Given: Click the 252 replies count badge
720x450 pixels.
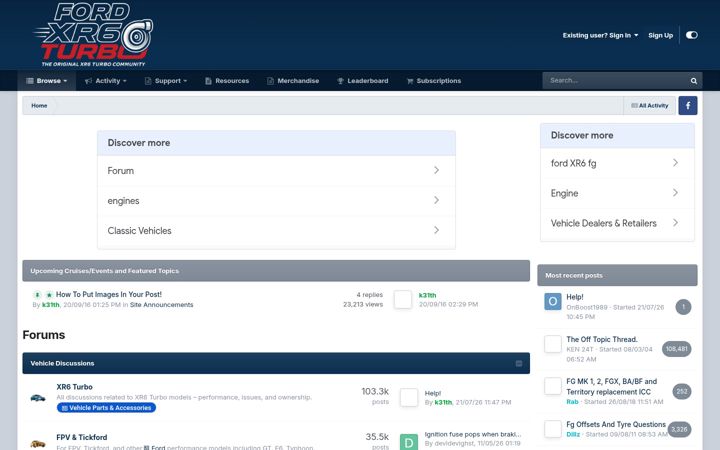Looking at the screenshot, I should click(x=682, y=391).
